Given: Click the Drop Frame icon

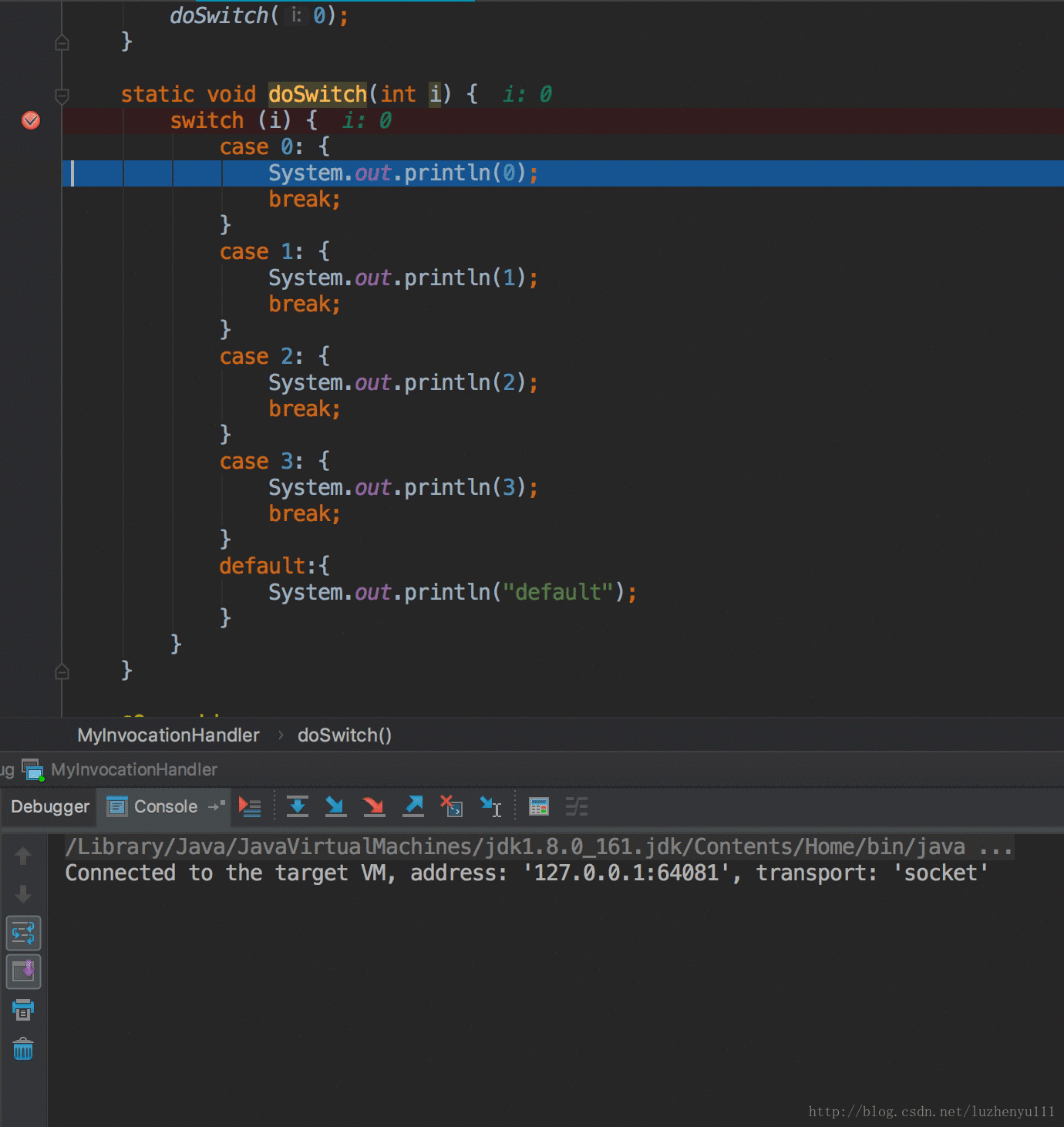Looking at the screenshot, I should [451, 807].
